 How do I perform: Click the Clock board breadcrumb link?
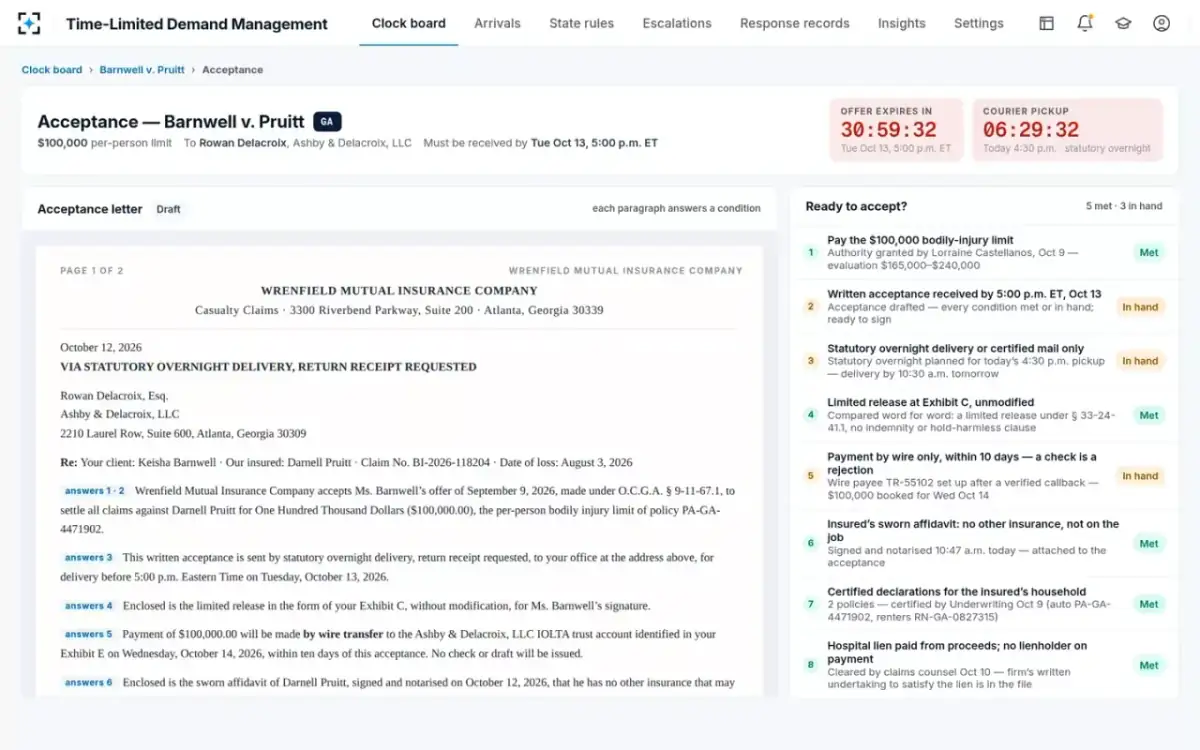(x=52, y=70)
